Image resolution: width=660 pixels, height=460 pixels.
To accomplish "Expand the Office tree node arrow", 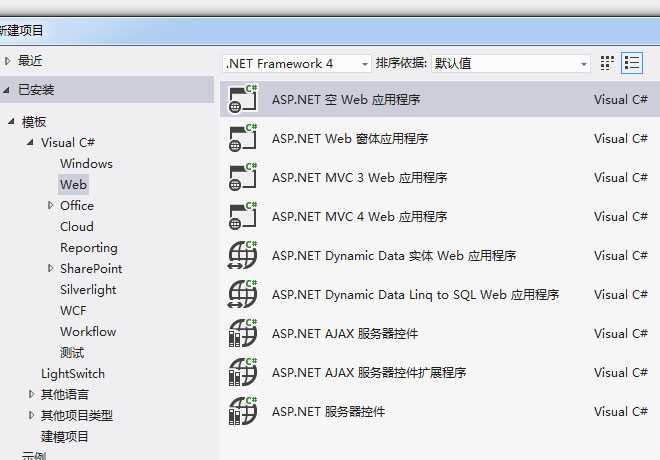I will [x=51, y=205].
